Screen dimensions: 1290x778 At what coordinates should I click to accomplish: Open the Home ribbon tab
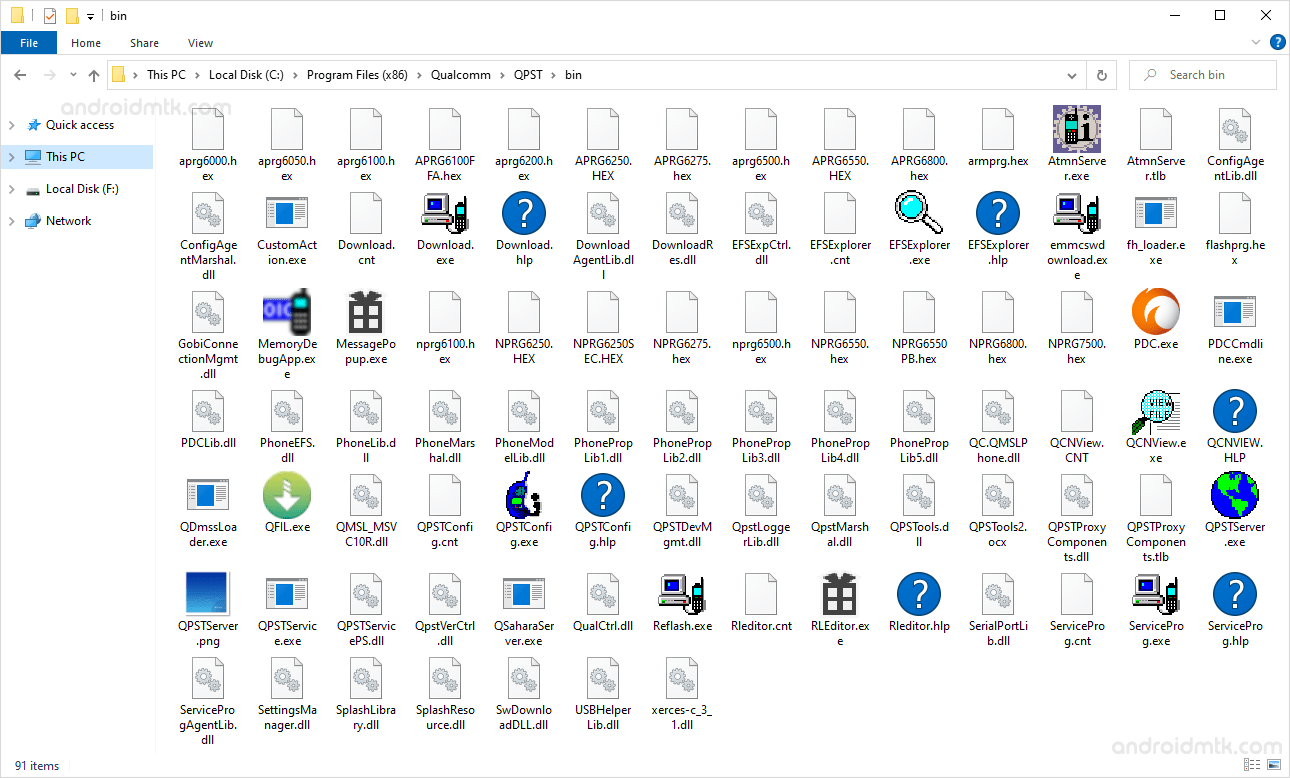tap(86, 43)
